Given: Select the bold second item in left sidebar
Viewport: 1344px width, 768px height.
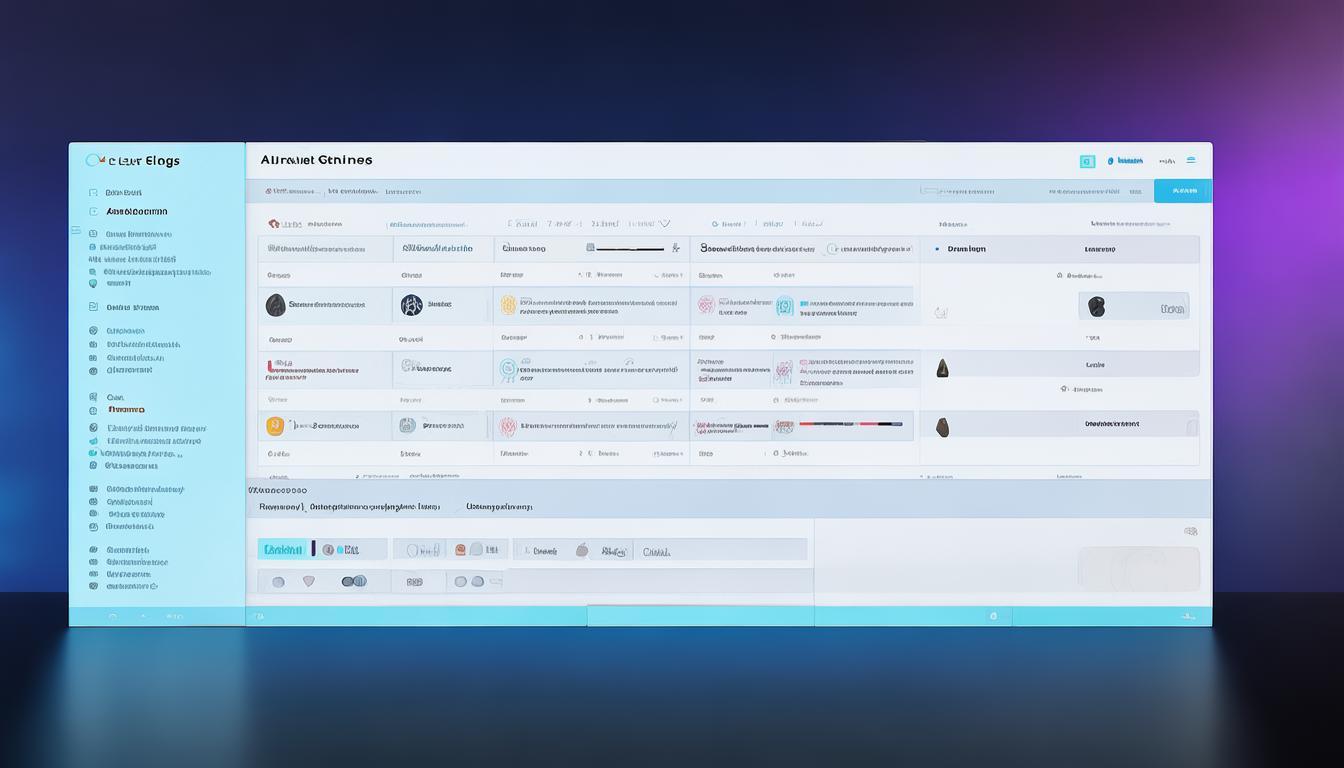Looking at the screenshot, I should 136,211.
